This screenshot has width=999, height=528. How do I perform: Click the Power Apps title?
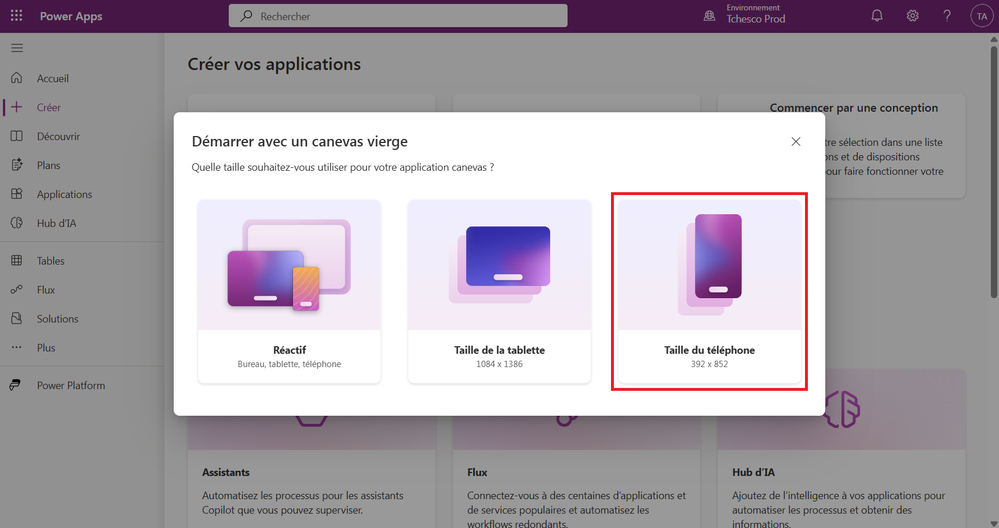click(71, 17)
